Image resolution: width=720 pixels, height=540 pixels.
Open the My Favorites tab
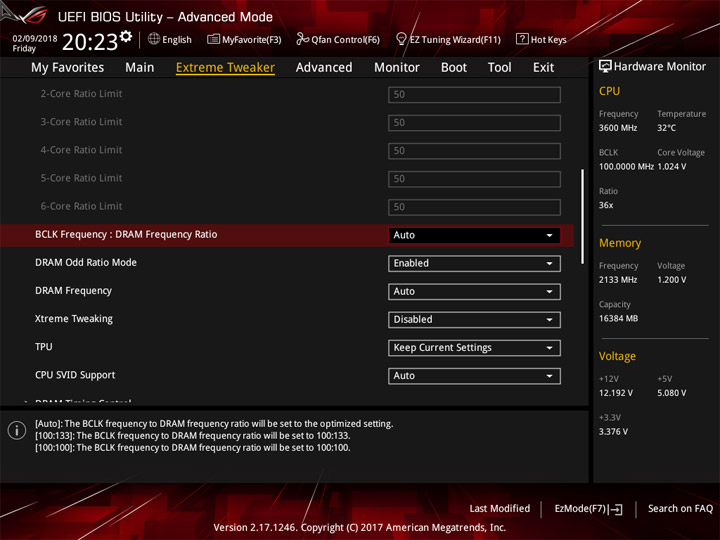pyautogui.click(x=68, y=68)
